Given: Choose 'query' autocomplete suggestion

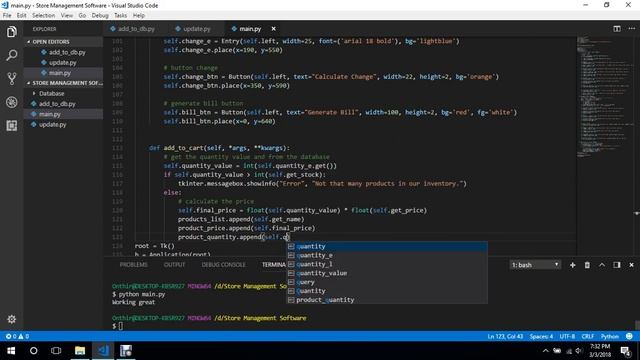Looking at the screenshot, I should (387, 282).
